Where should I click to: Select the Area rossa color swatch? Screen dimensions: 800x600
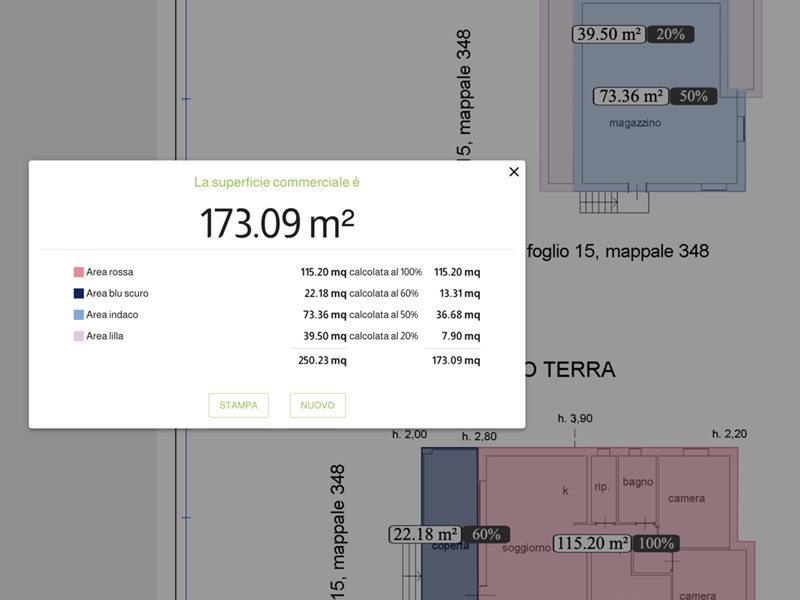click(78, 272)
